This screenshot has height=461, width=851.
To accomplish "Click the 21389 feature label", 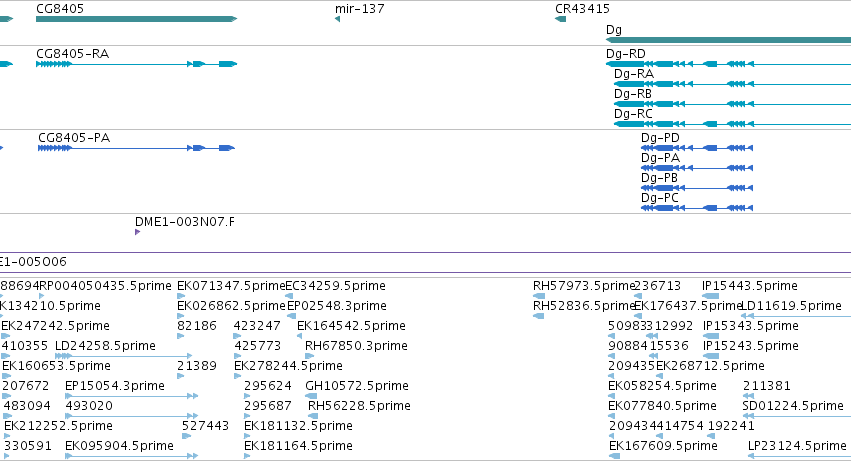I will pyautogui.click(x=196, y=367).
